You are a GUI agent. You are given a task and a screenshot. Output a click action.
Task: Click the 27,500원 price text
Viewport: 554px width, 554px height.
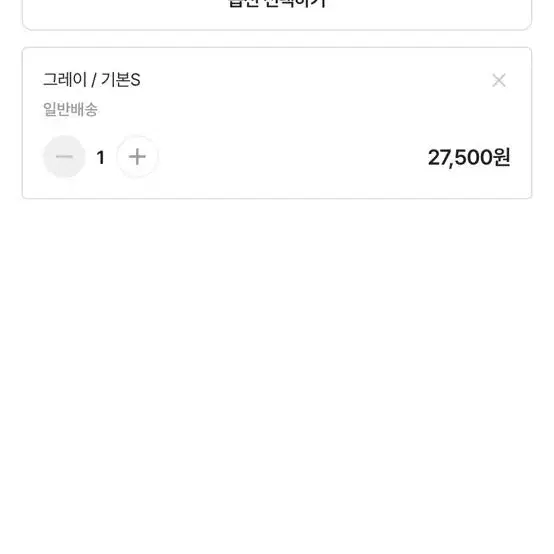pyautogui.click(x=469, y=158)
